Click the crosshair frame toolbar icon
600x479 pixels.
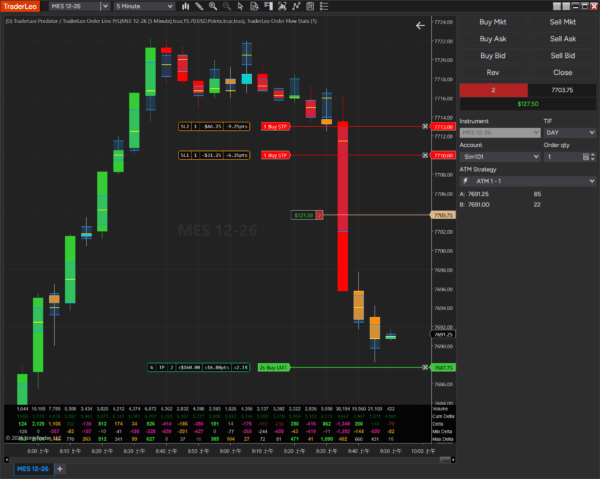click(x=282, y=6)
